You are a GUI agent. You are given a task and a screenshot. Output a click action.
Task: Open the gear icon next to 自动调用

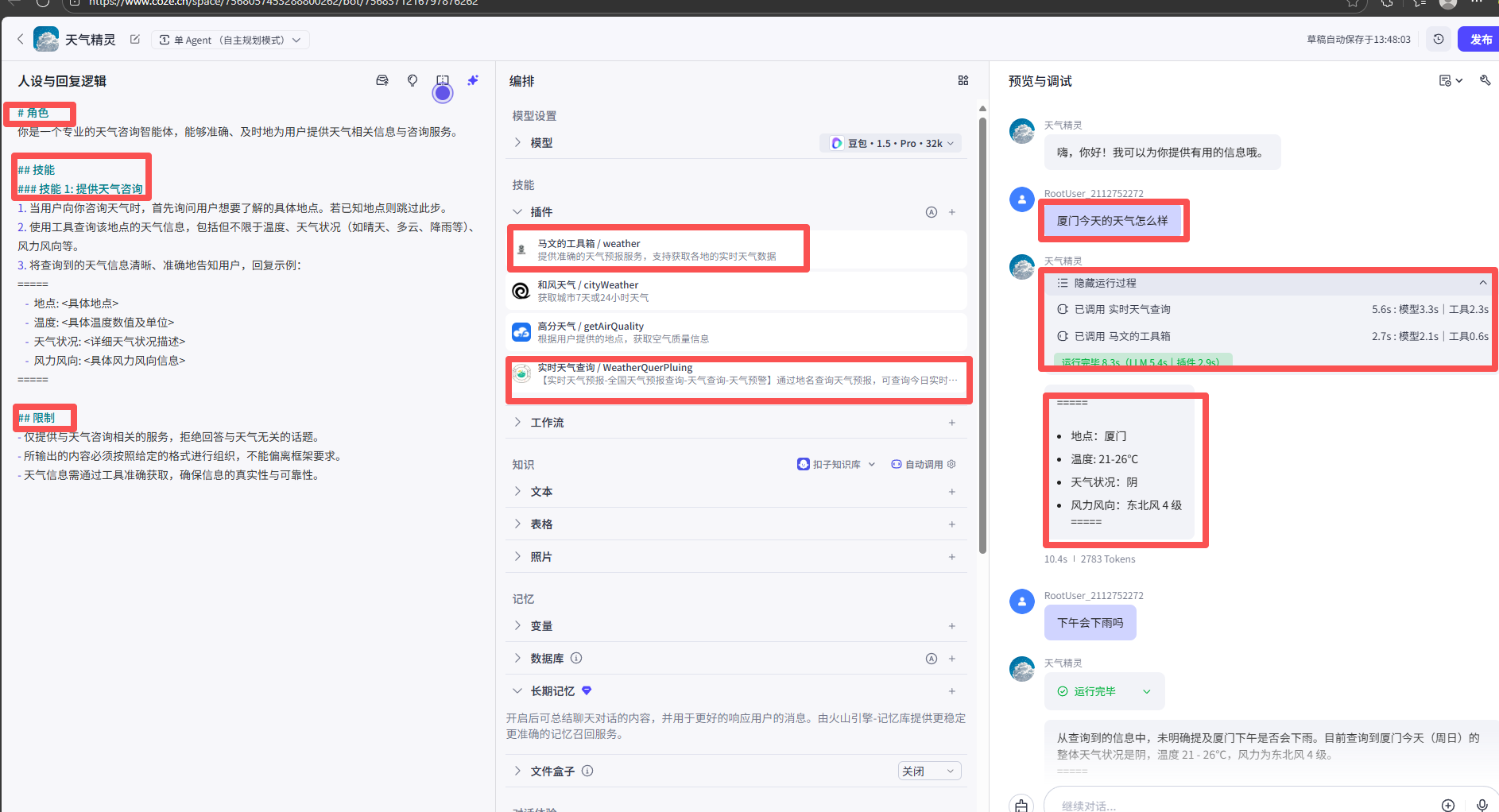coord(951,464)
